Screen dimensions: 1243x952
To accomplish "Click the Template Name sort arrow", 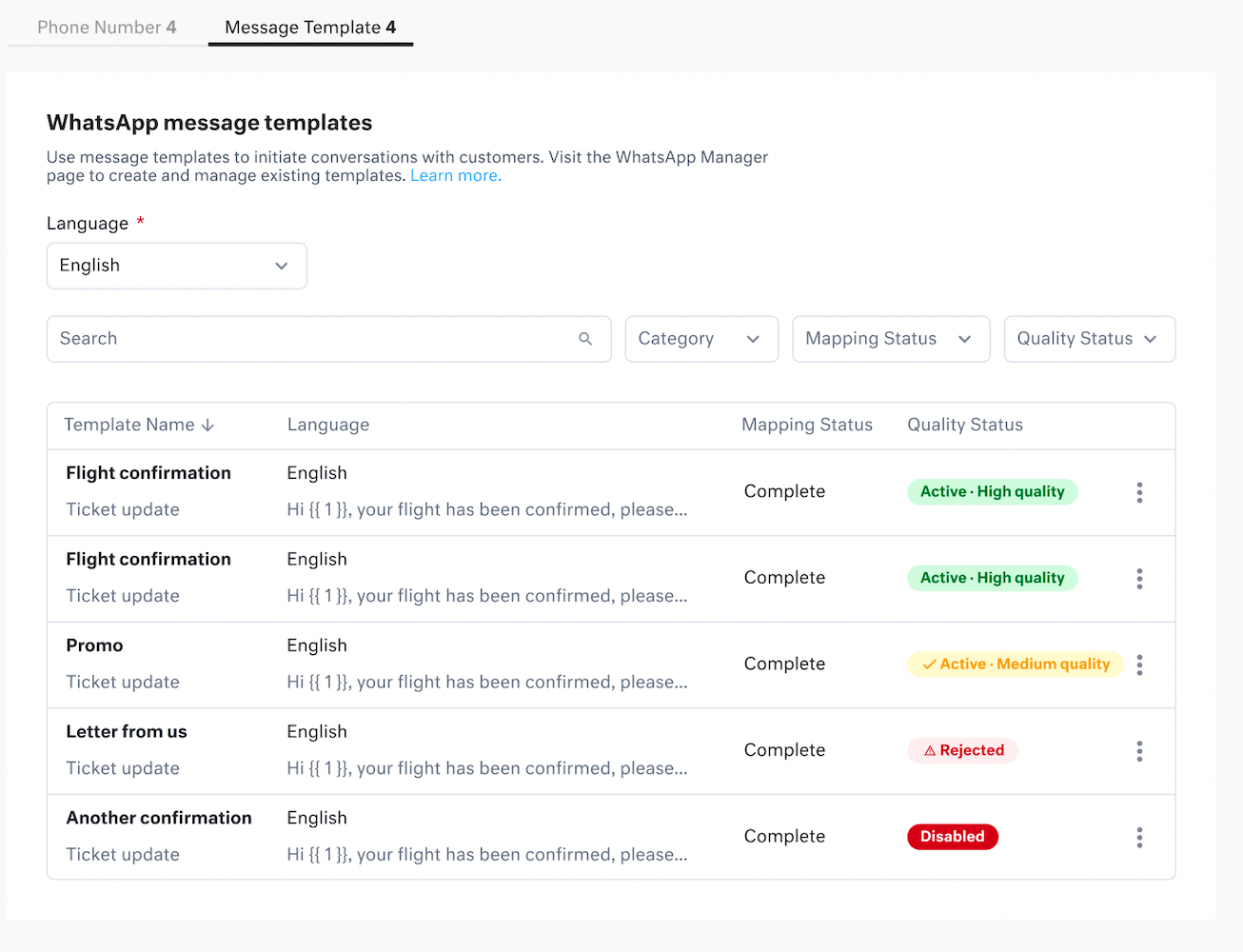I will point(207,426).
